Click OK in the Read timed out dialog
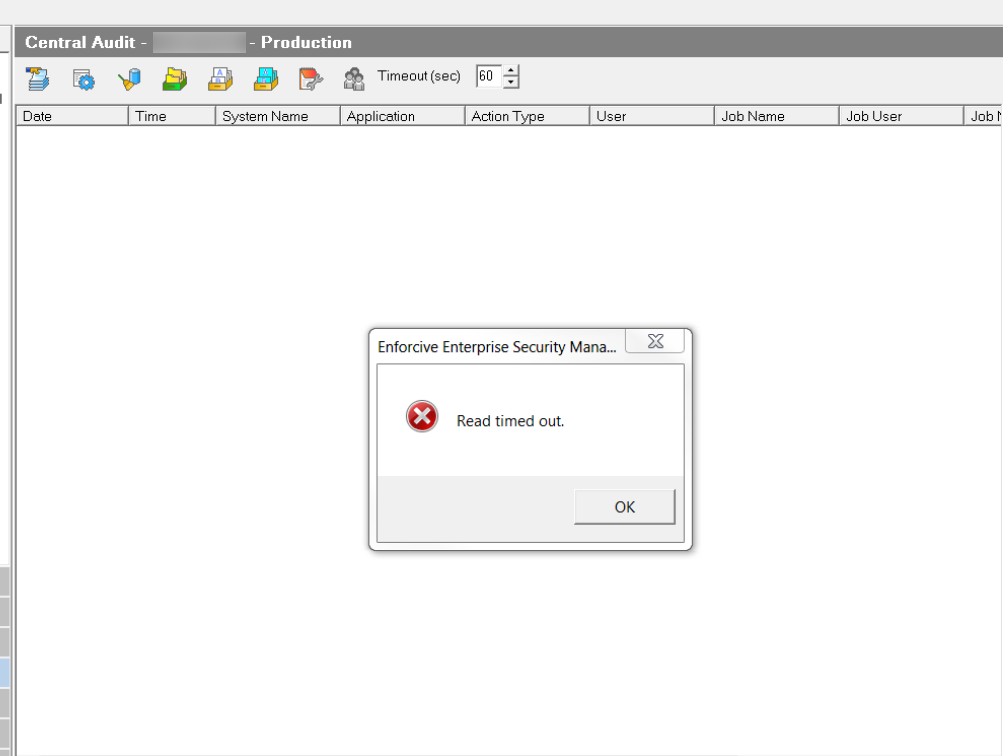Viewport: 1003px width, 756px height. tap(624, 507)
